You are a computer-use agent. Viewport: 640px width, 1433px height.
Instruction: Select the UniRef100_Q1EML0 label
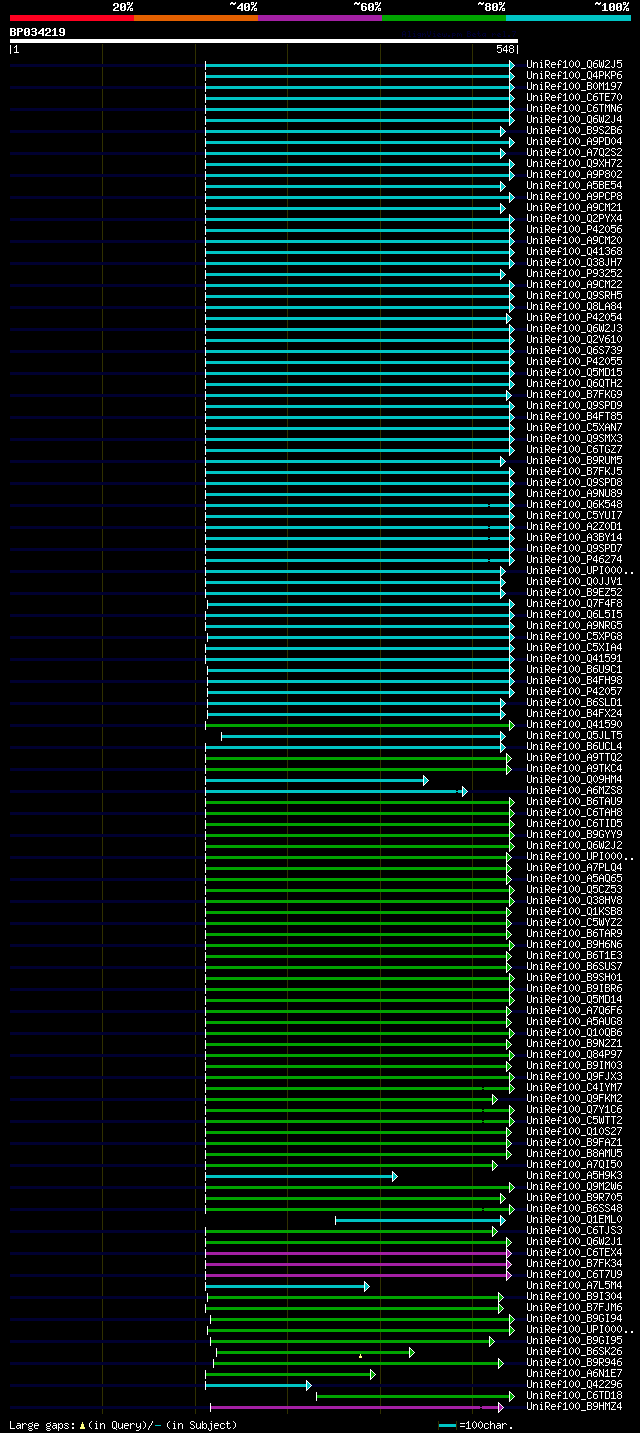[x=574, y=1219]
